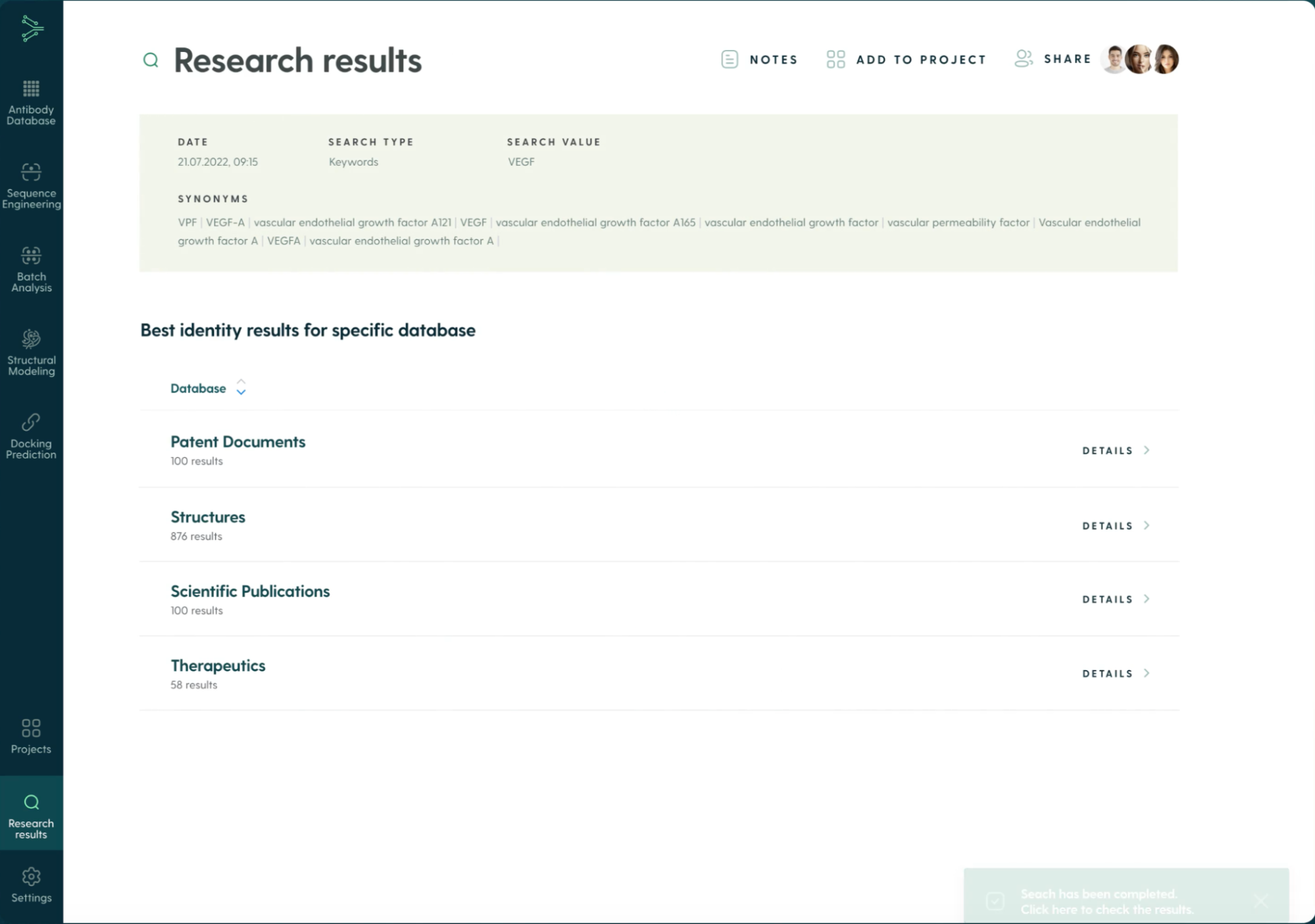Expand Details chevron for Structures row
Screen dimensions: 1315x924
(x=1147, y=525)
